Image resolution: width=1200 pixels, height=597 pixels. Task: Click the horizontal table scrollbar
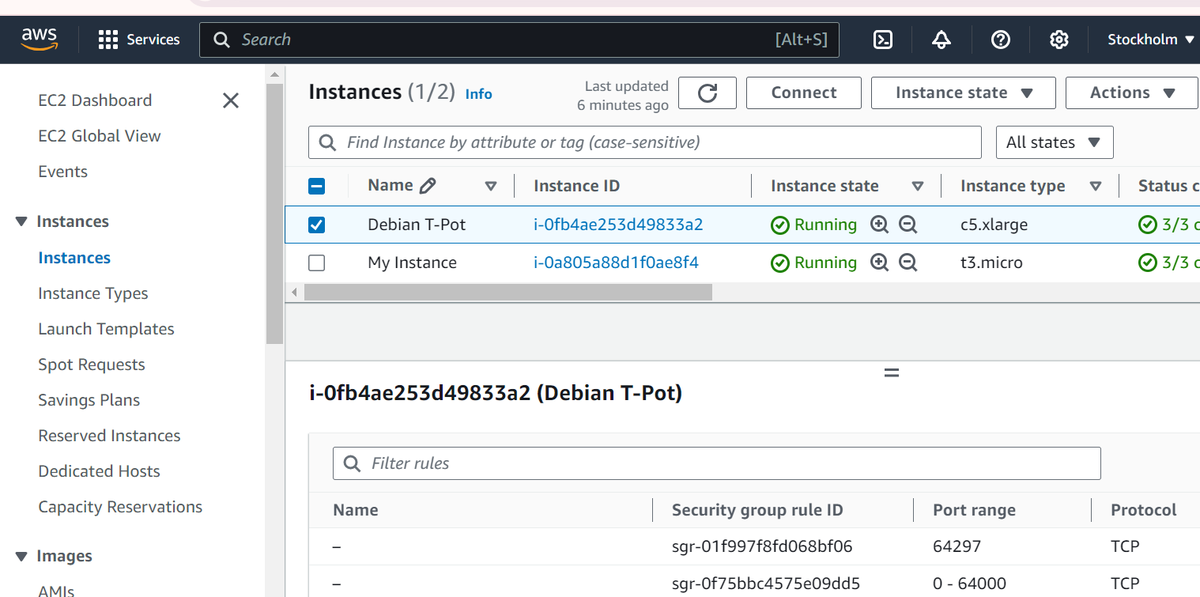click(x=508, y=292)
